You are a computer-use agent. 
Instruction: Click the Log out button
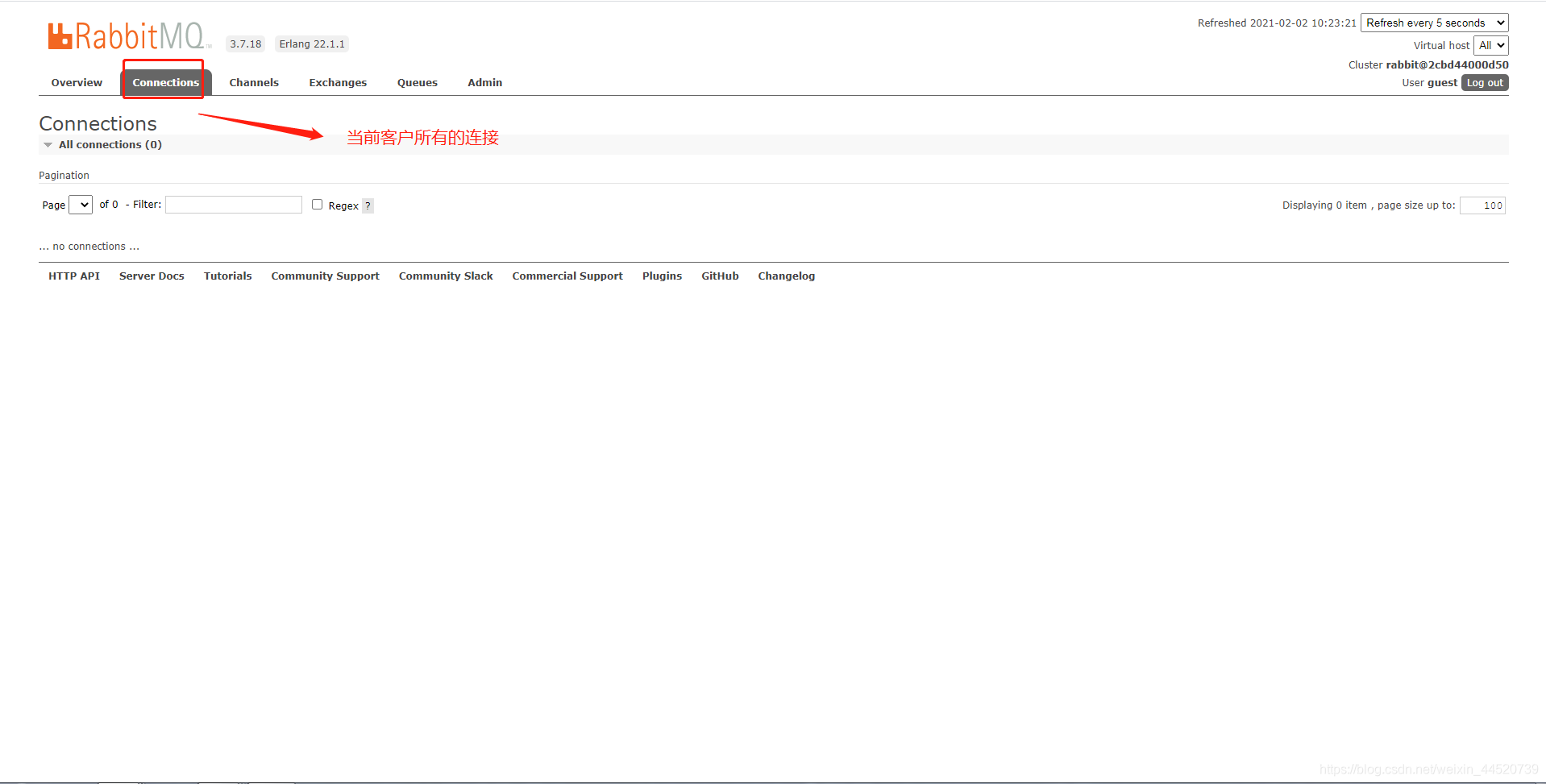(1485, 82)
